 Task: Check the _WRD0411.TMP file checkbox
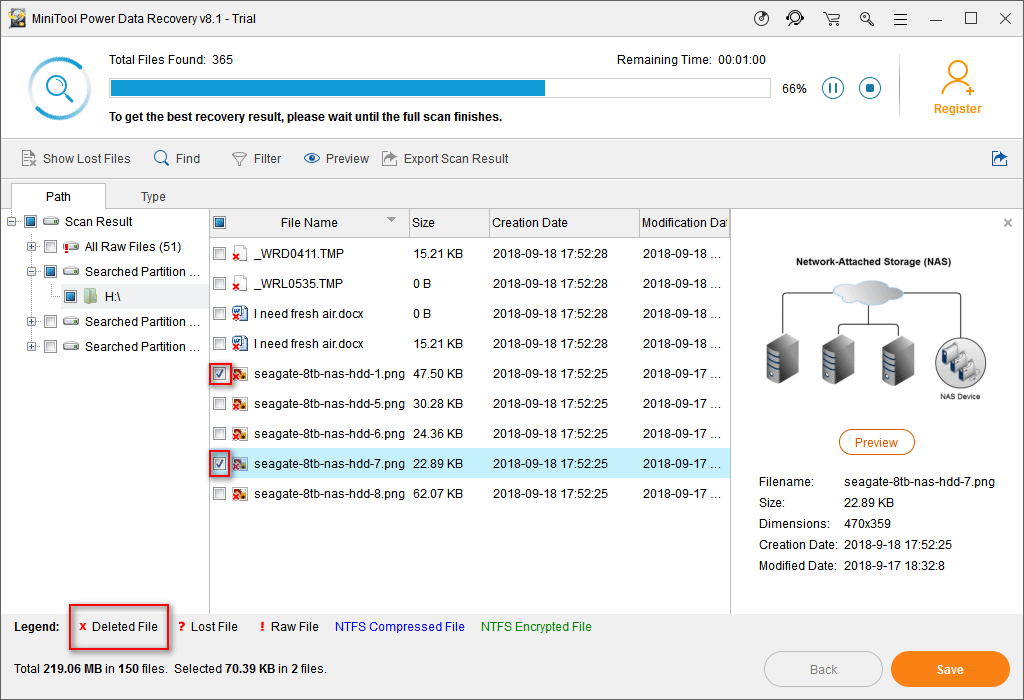point(219,253)
